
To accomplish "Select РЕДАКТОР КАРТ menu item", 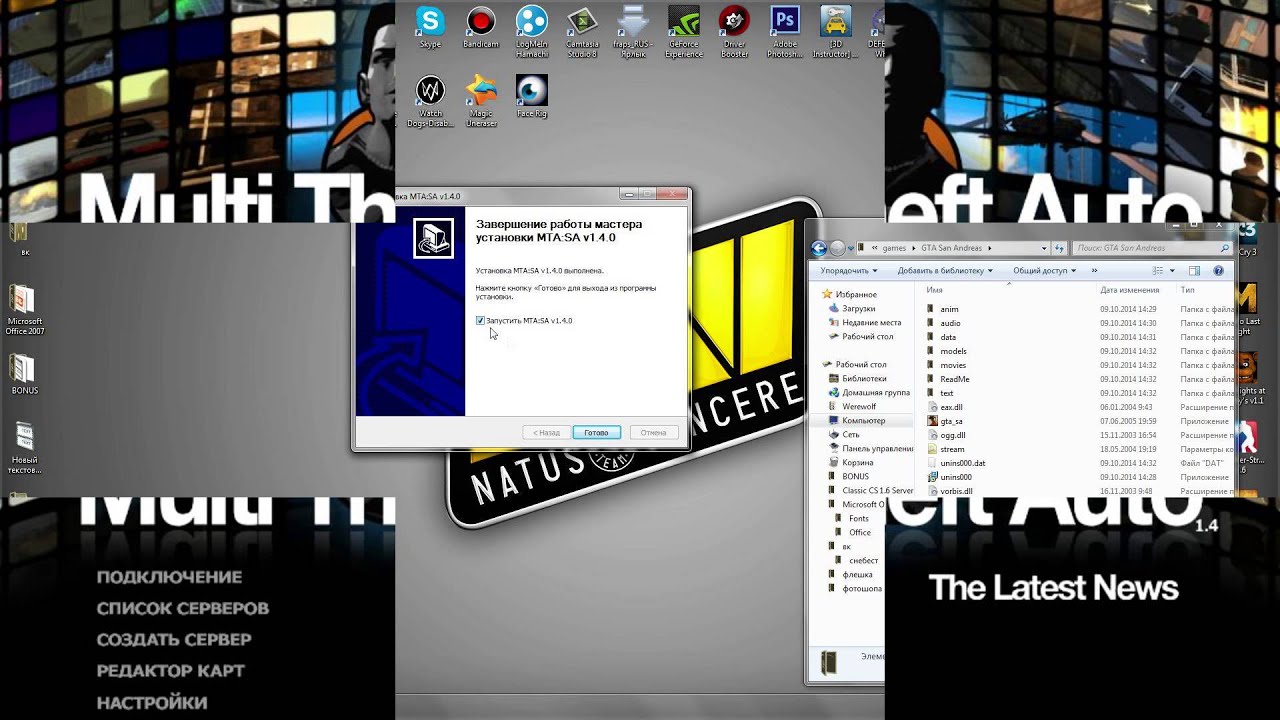I will [x=171, y=671].
